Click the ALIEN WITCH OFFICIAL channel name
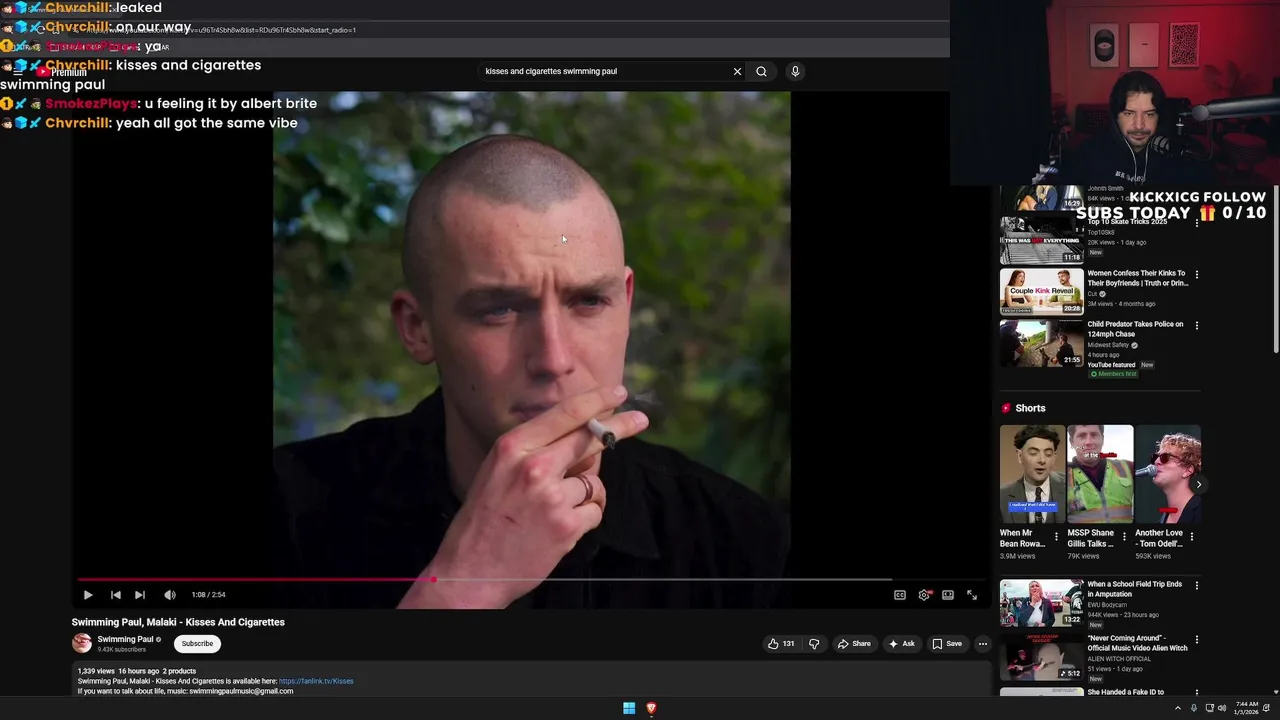This screenshot has width=1280, height=720. (1119, 659)
